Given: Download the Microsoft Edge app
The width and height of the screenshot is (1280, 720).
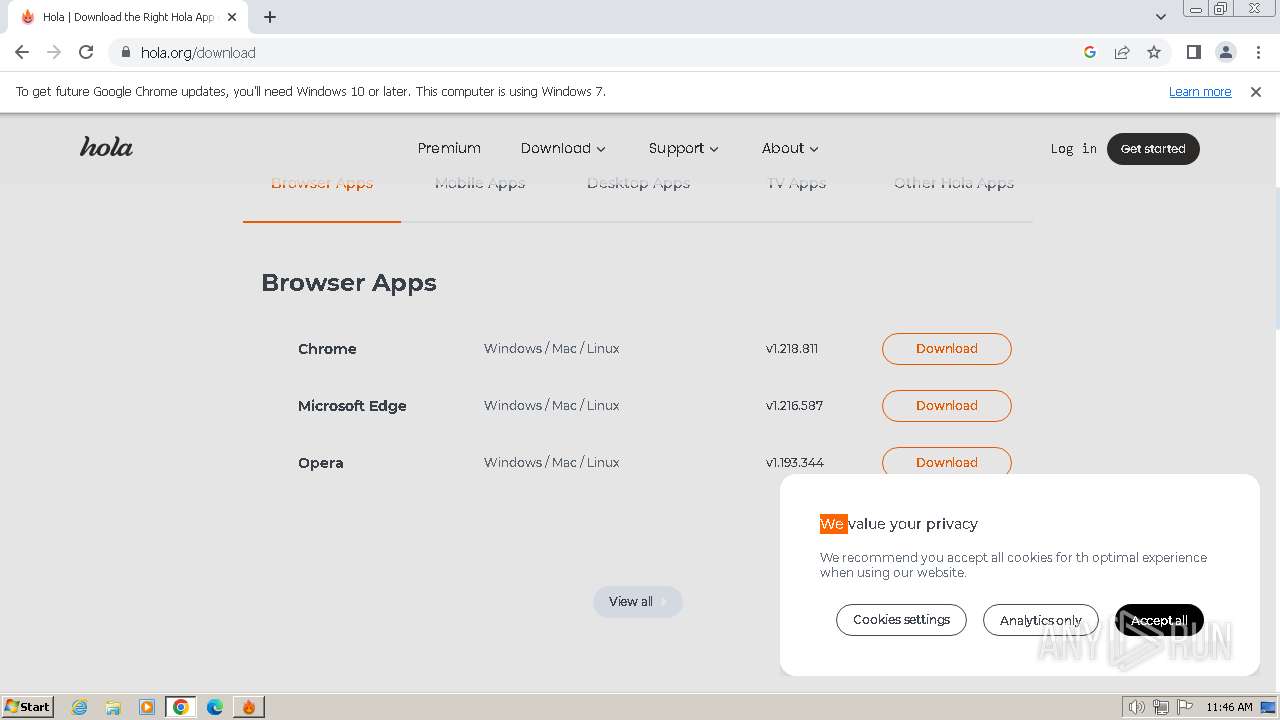Looking at the screenshot, I should coord(947,406).
